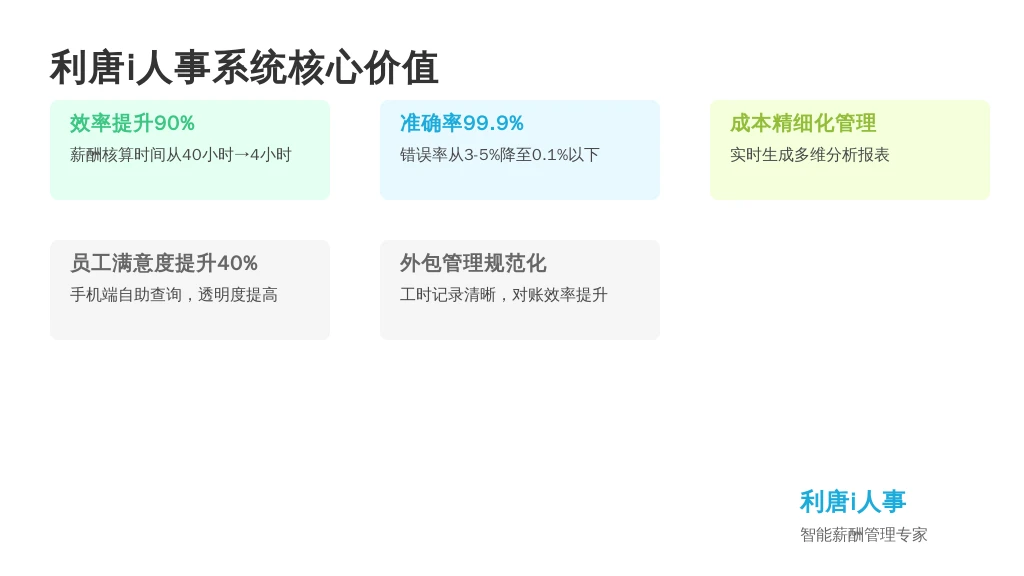Select the light green card background

tap(190, 183)
